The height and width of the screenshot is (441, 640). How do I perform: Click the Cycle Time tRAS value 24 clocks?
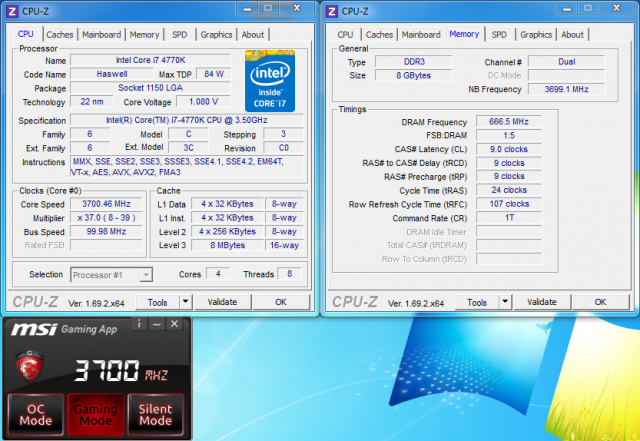509,190
